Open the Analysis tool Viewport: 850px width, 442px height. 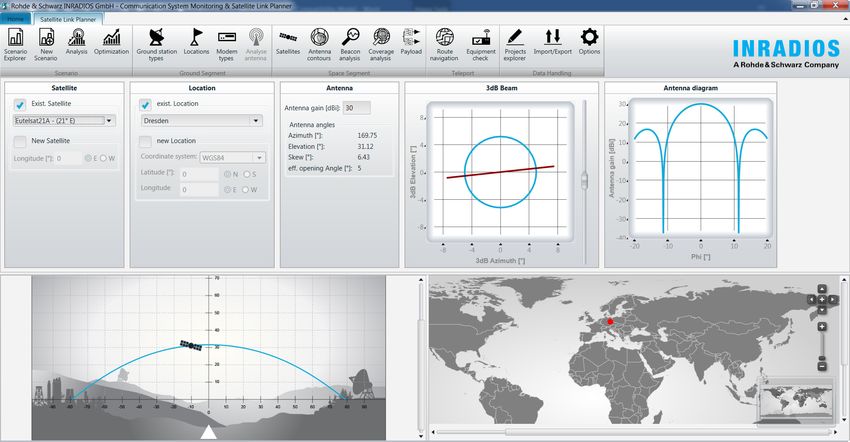pos(76,42)
